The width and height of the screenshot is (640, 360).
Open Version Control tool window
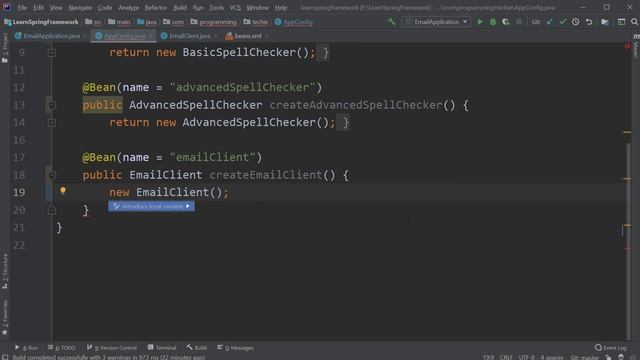pos(112,348)
